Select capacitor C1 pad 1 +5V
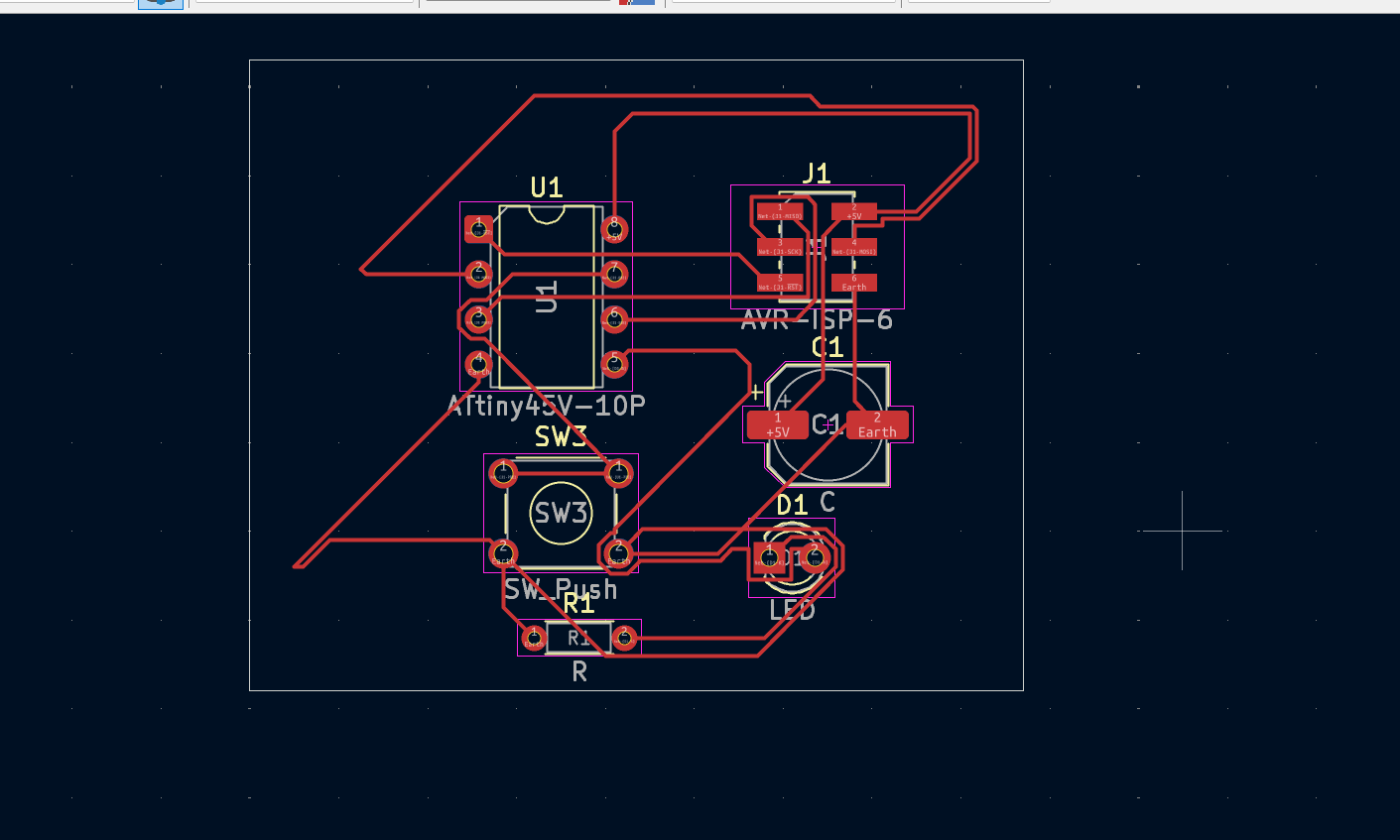Screen dimensions: 1400x840 777,425
